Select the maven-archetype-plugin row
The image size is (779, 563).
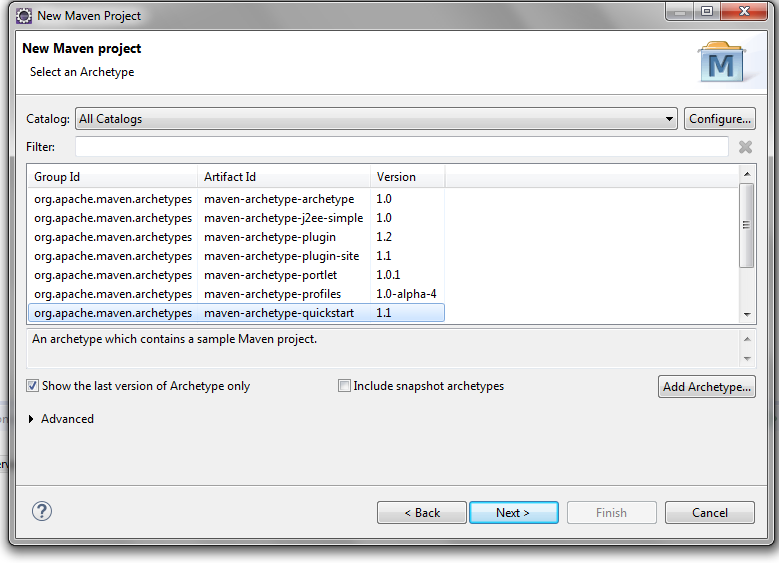click(x=236, y=237)
